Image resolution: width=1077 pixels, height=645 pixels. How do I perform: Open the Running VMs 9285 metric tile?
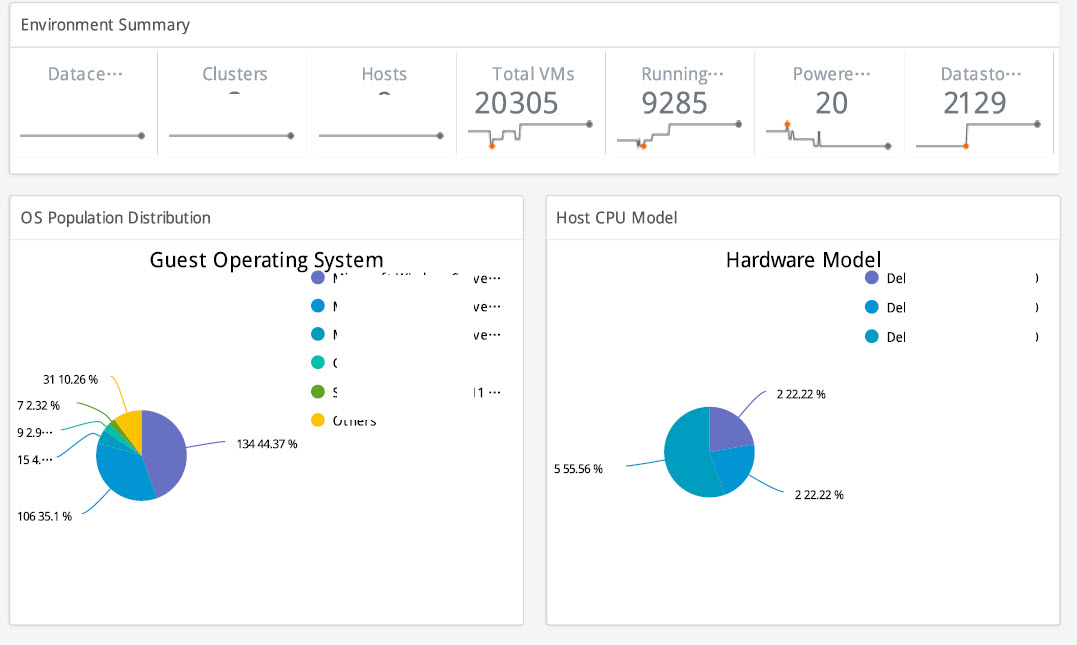tap(680, 104)
